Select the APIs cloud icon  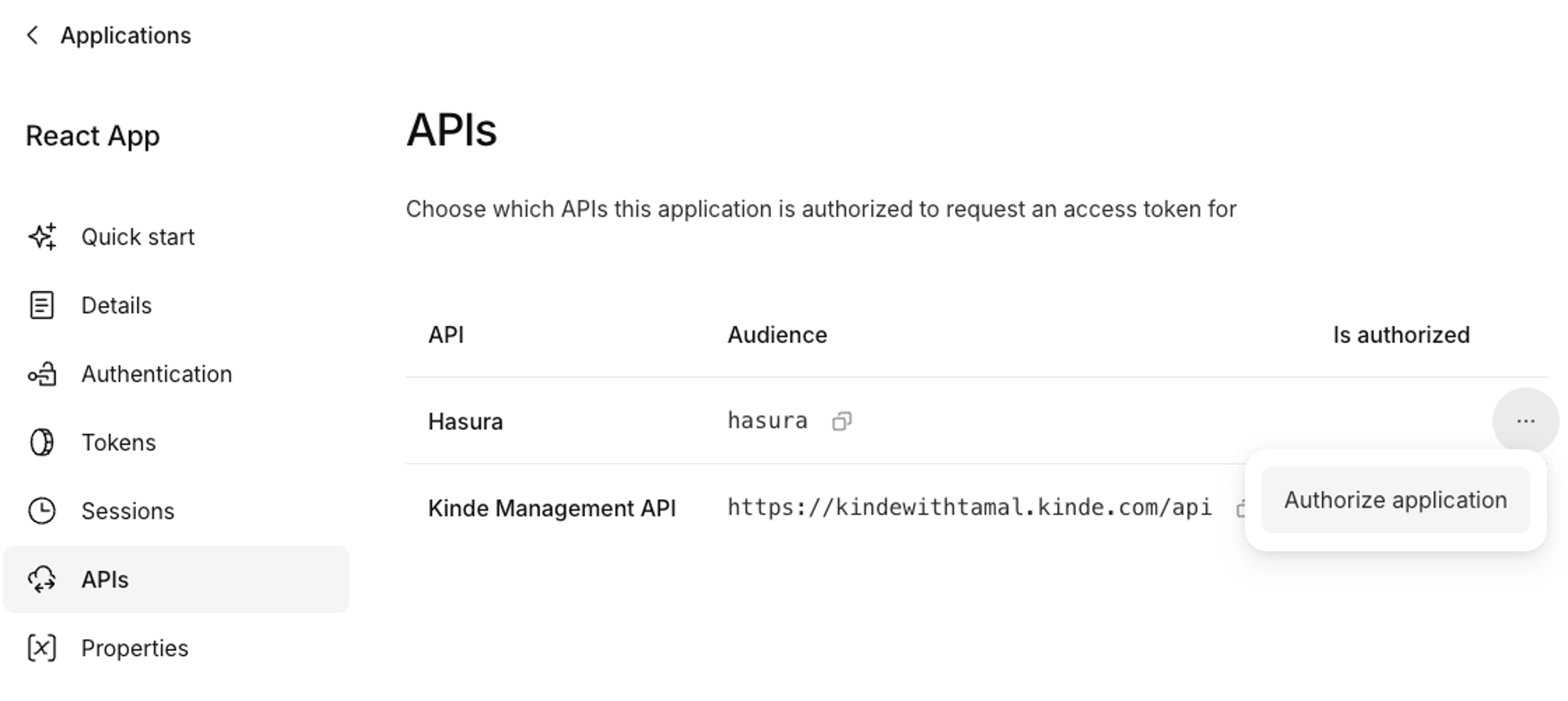point(41,579)
